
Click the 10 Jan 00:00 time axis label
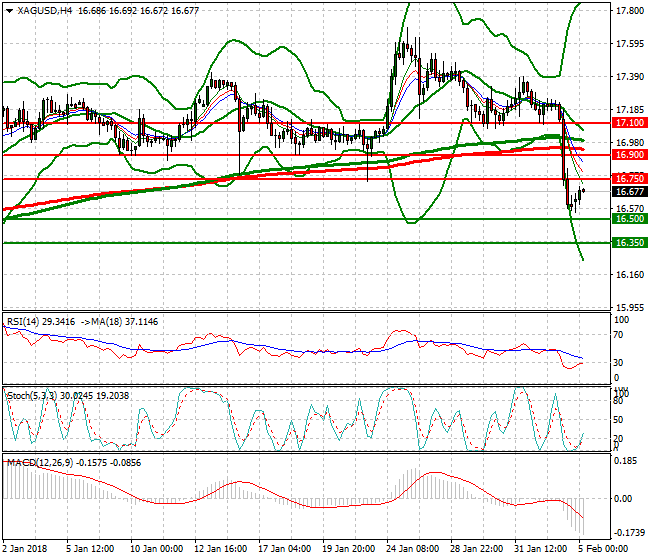point(156,549)
